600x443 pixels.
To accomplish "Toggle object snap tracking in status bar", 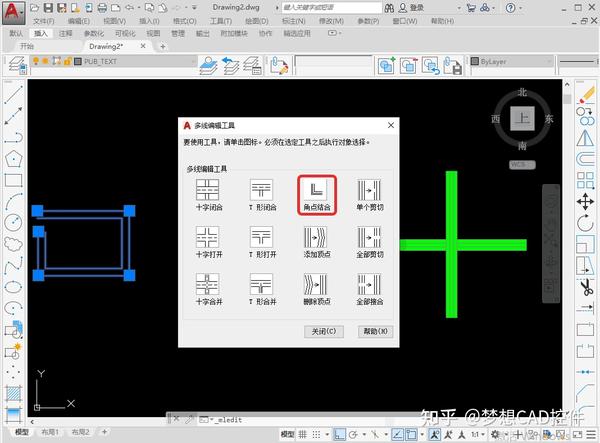I will pyautogui.click(x=398, y=434).
